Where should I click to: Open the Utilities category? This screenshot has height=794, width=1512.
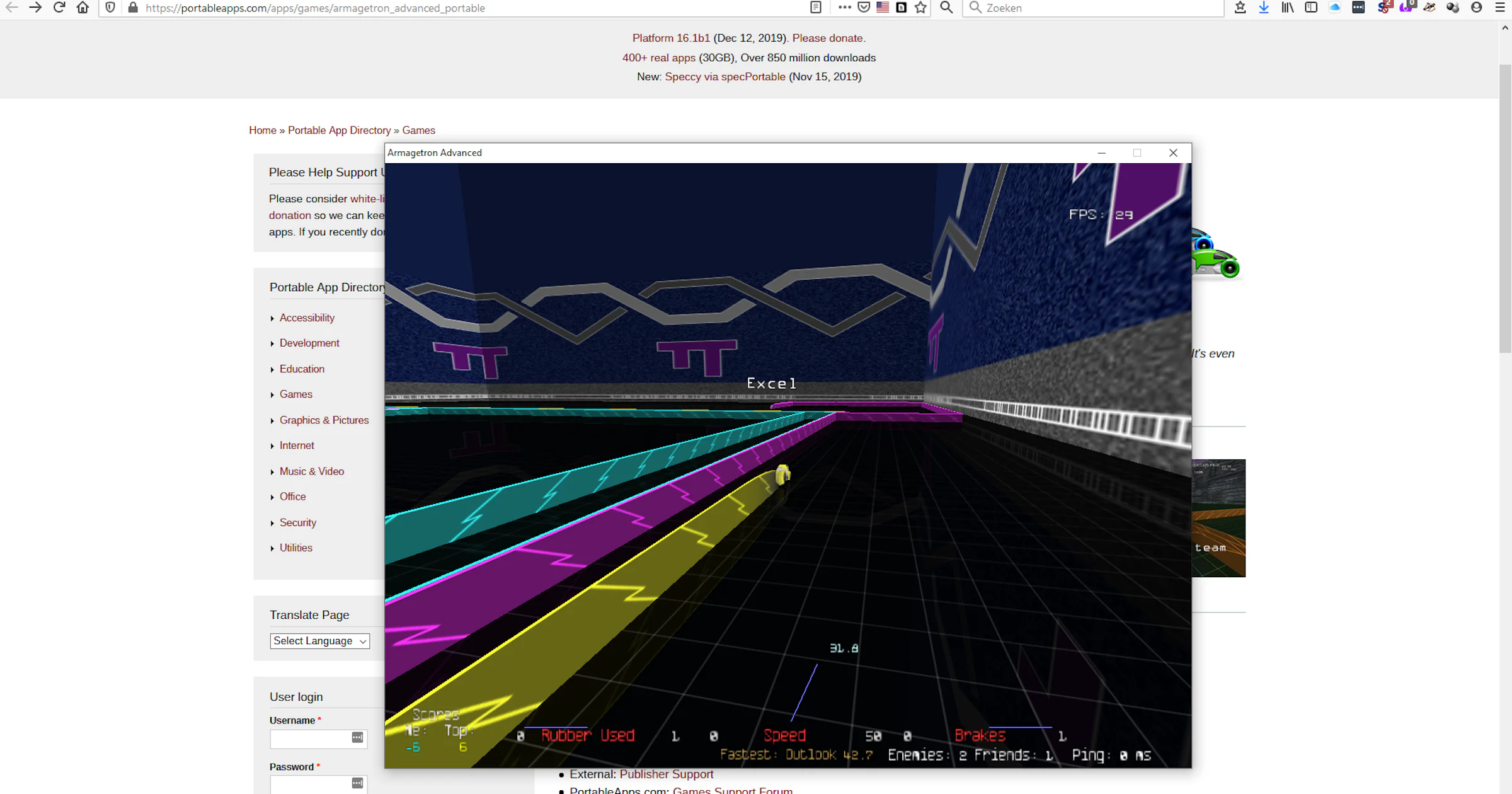click(x=295, y=548)
